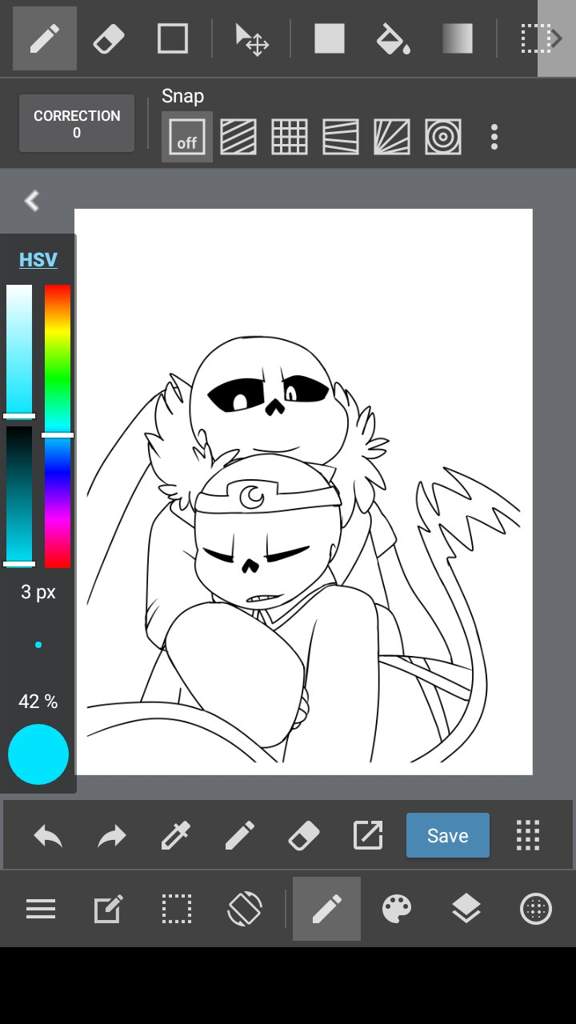The image size is (576, 1024).
Task: Expand more tools with right arrow
Action: pos(556,39)
